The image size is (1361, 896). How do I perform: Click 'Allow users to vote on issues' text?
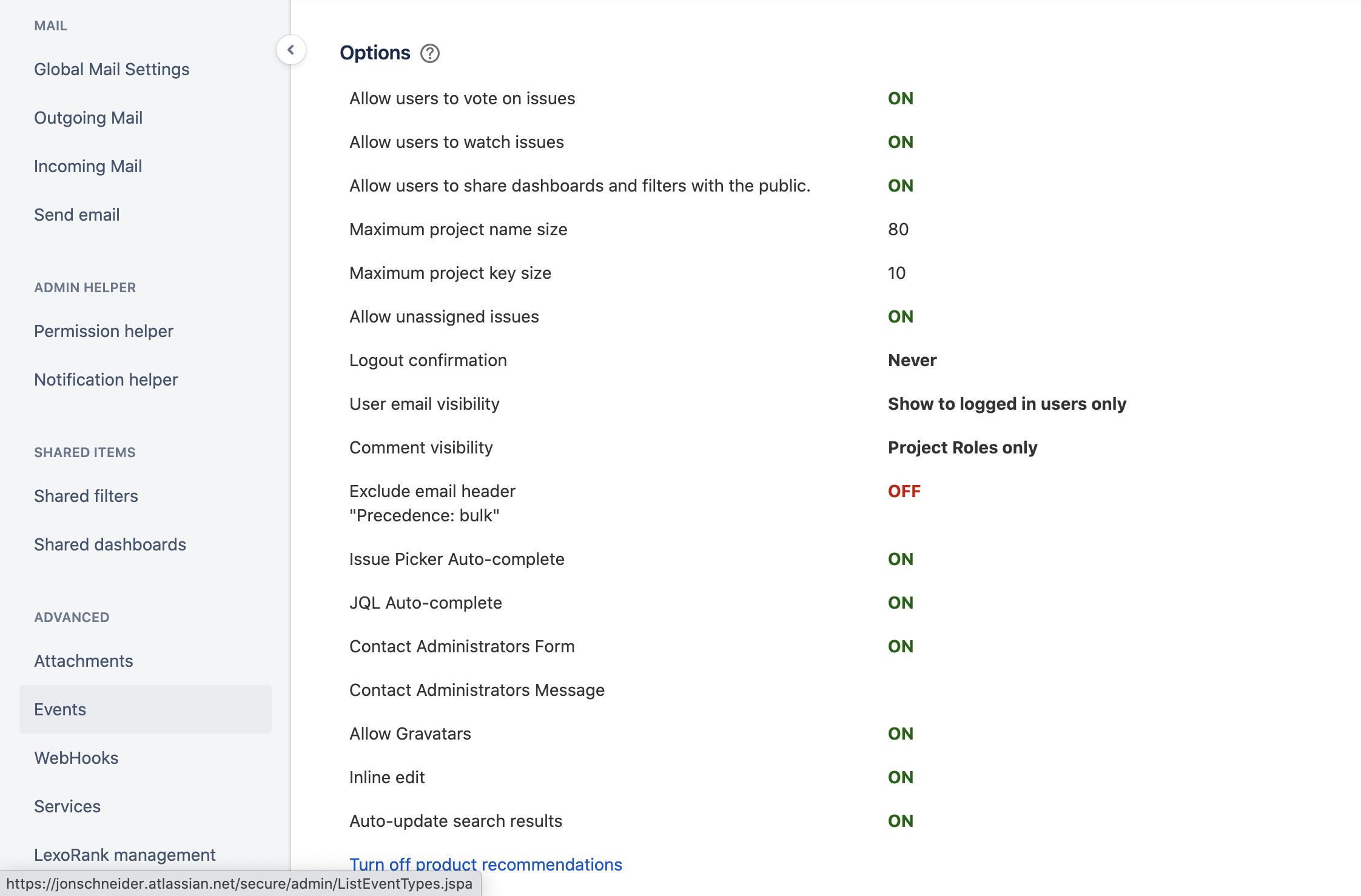(462, 98)
